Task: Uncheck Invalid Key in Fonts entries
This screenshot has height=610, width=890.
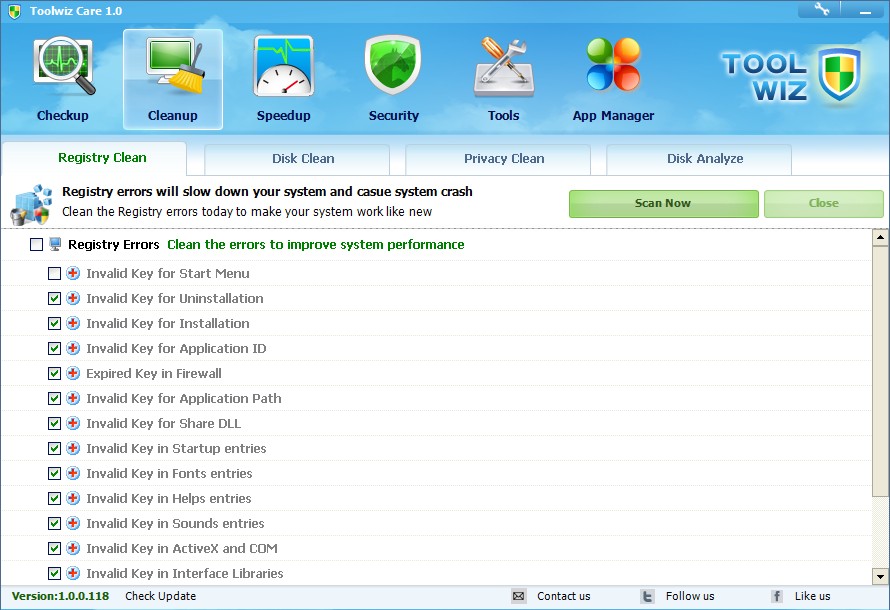Action: pyautogui.click(x=54, y=473)
